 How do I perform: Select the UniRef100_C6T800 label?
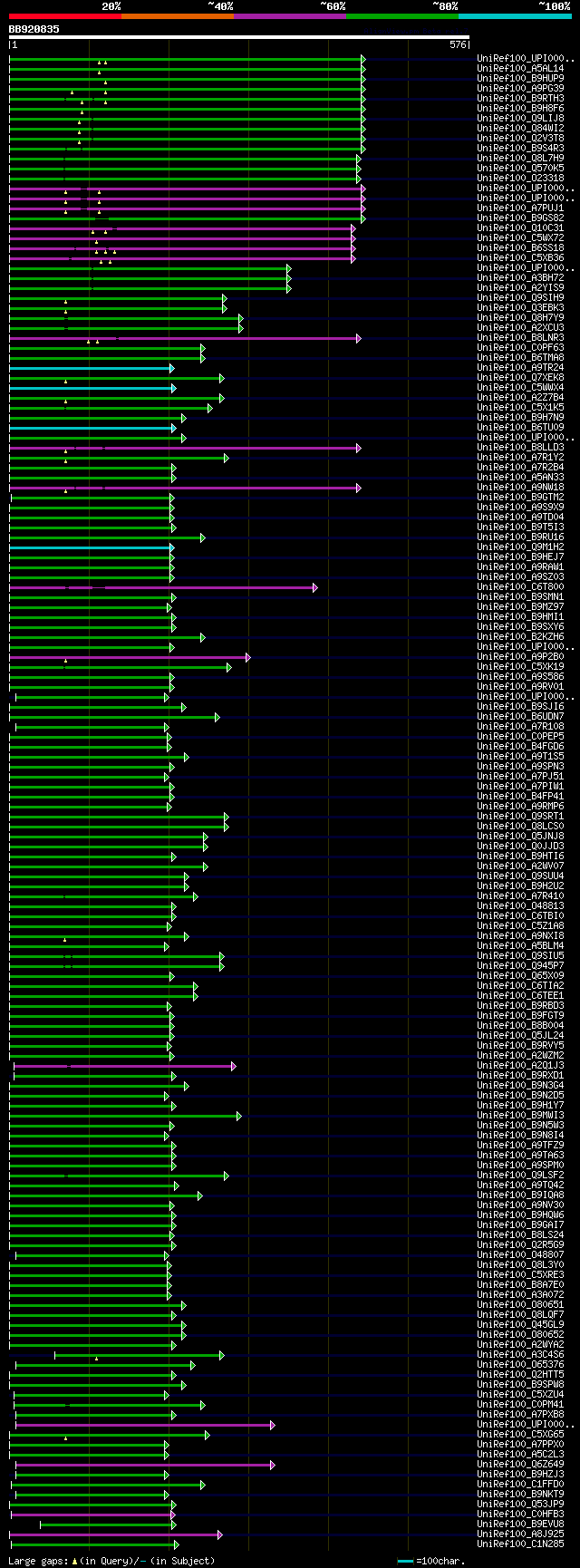[520, 587]
